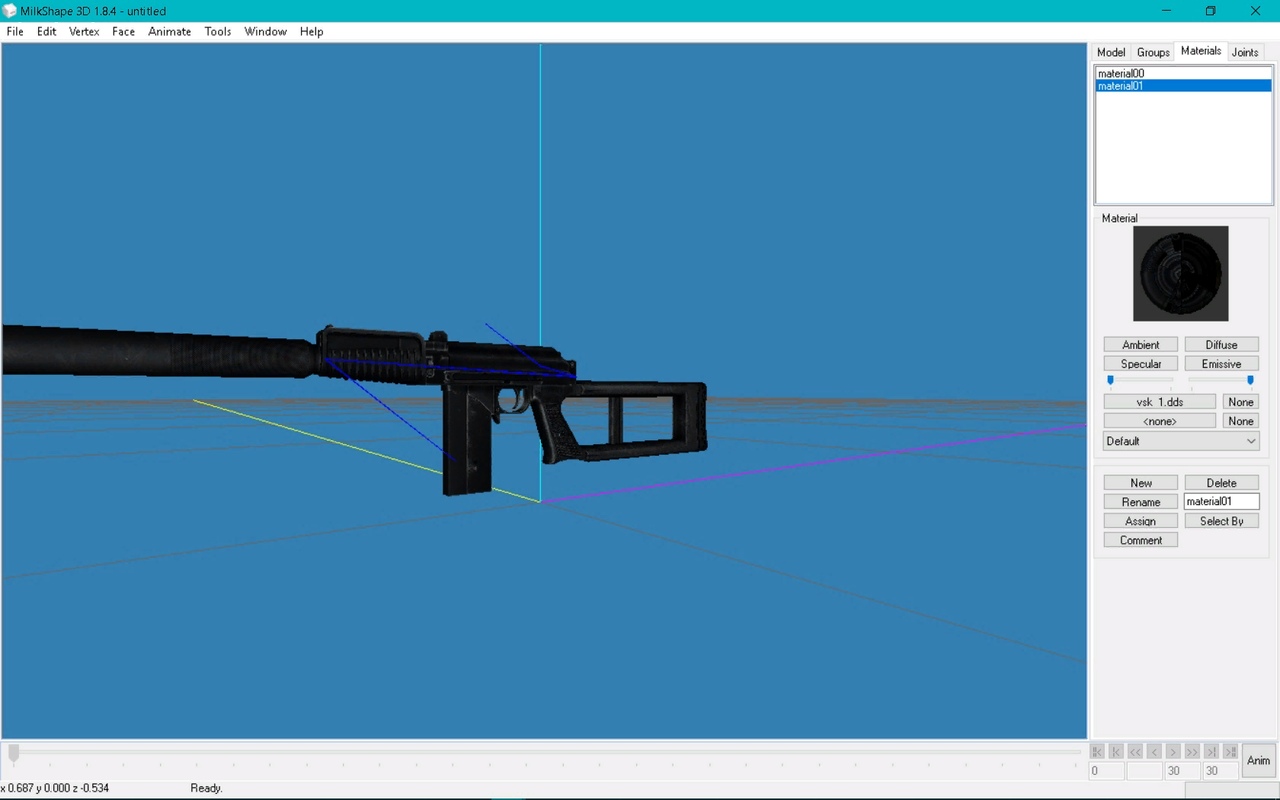Open the Joints tab
This screenshot has width=1280, height=800.
tap(1245, 52)
